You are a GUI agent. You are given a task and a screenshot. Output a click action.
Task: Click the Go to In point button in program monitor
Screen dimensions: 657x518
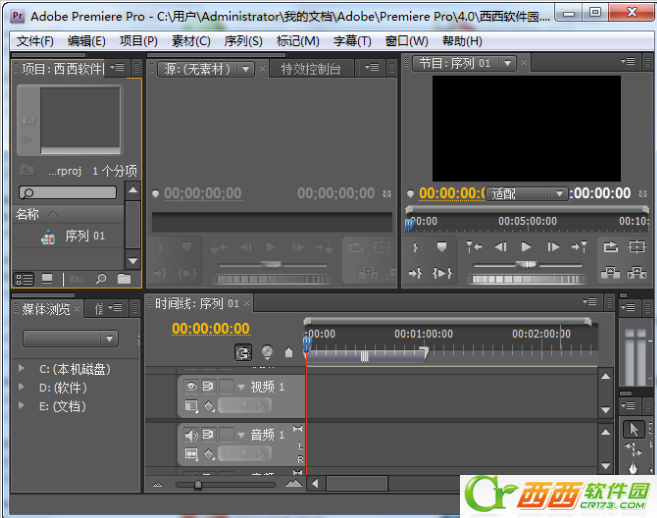415,274
